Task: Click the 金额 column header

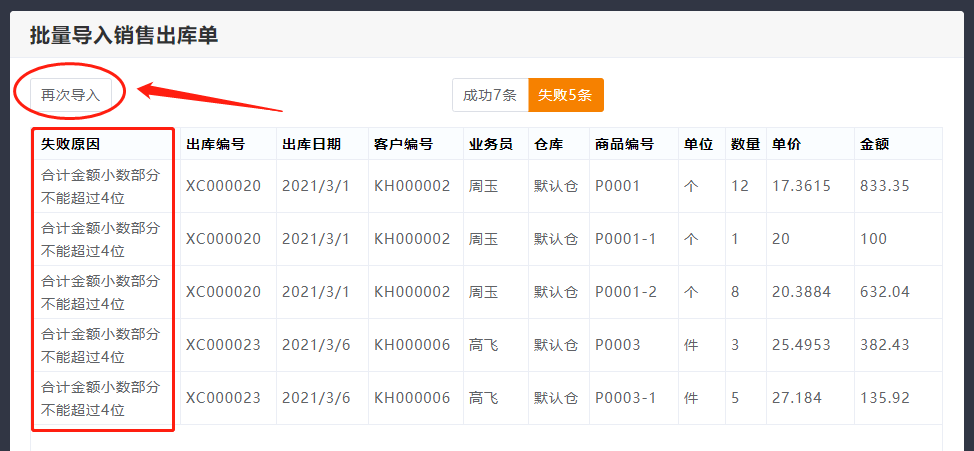Action: click(874, 144)
